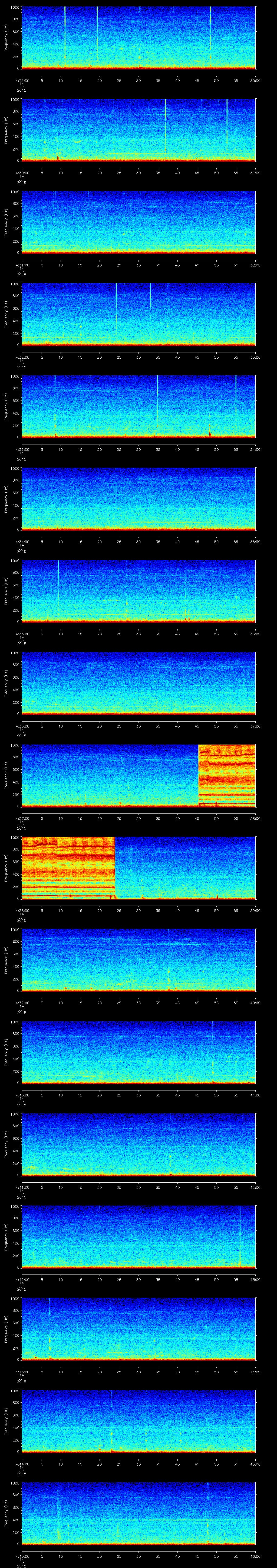The width and height of the screenshot is (277, 1568).
Task: Select the 4:35:00 time axis label
Action: pyautogui.click(x=21, y=634)
